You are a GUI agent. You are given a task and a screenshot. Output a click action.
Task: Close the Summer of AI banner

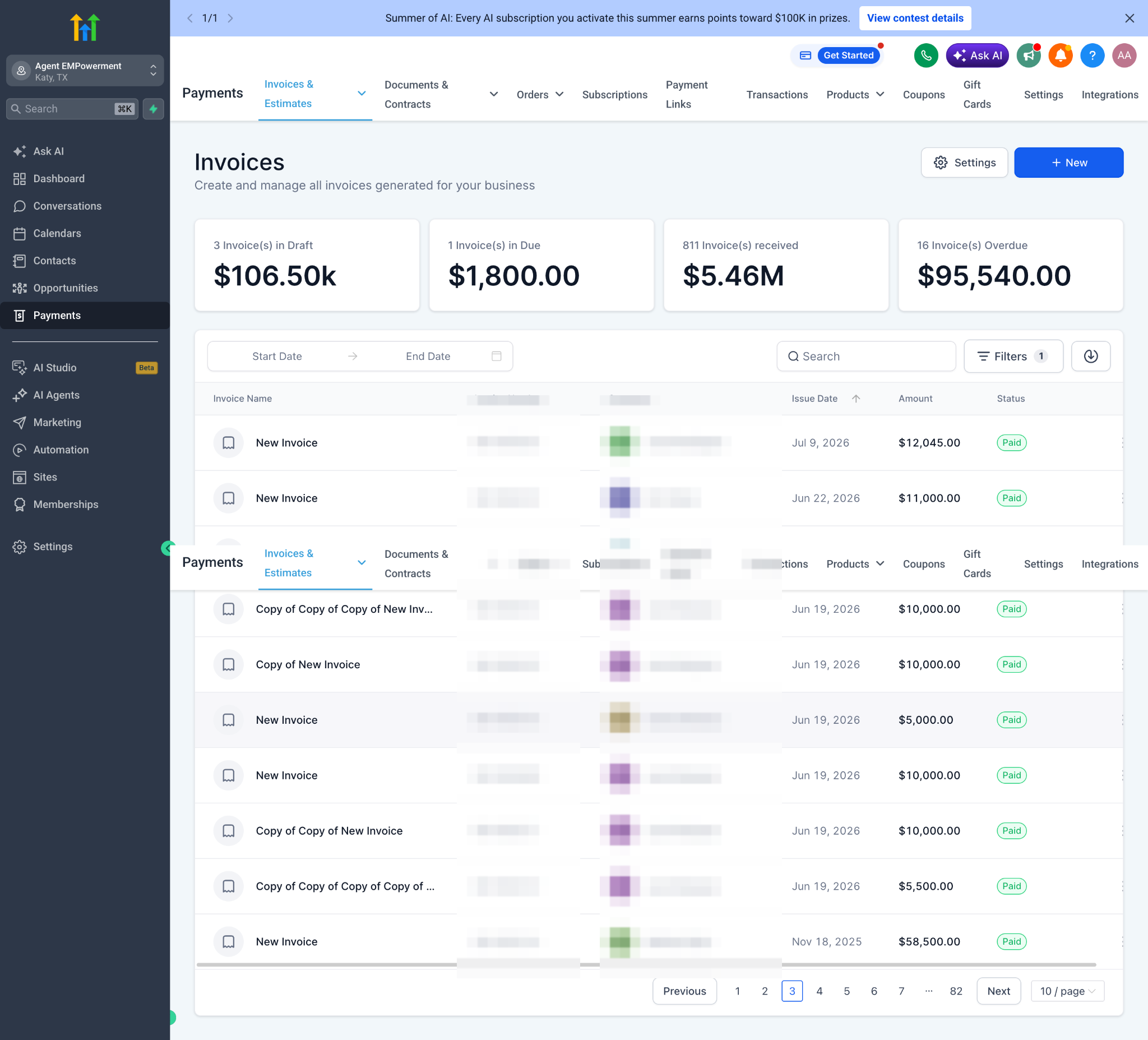(1129, 19)
